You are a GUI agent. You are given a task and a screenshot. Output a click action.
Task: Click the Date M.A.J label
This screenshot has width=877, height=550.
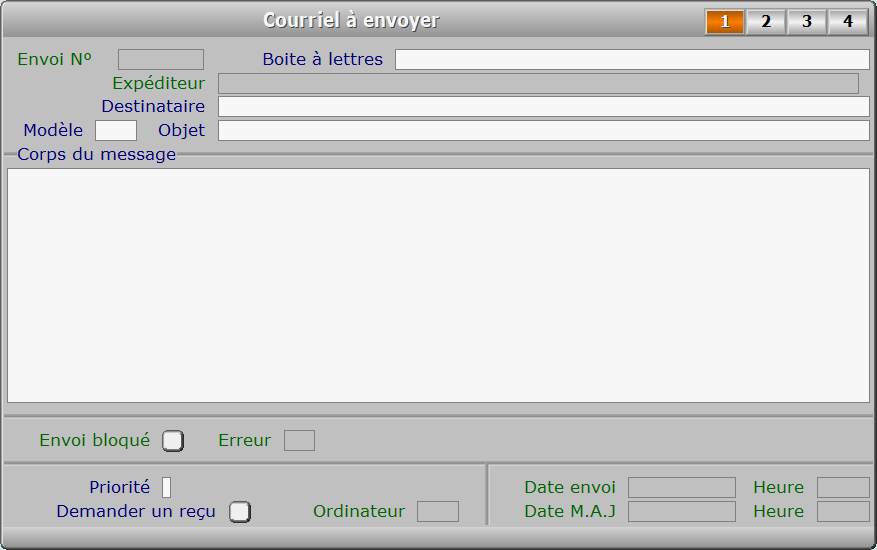(x=570, y=511)
